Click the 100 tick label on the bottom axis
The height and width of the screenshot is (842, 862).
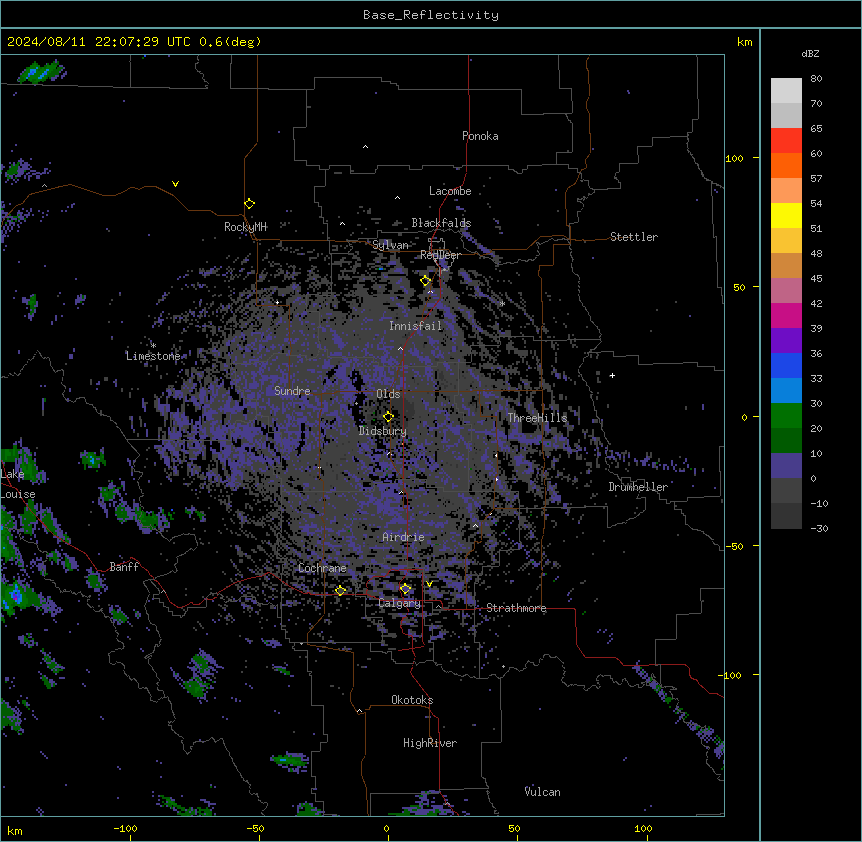point(643,828)
